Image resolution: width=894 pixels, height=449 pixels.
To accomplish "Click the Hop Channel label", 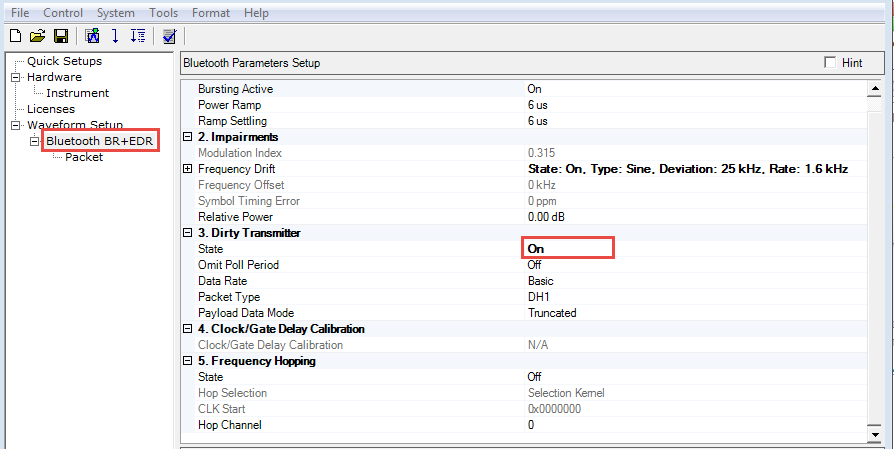I will 229,425.
